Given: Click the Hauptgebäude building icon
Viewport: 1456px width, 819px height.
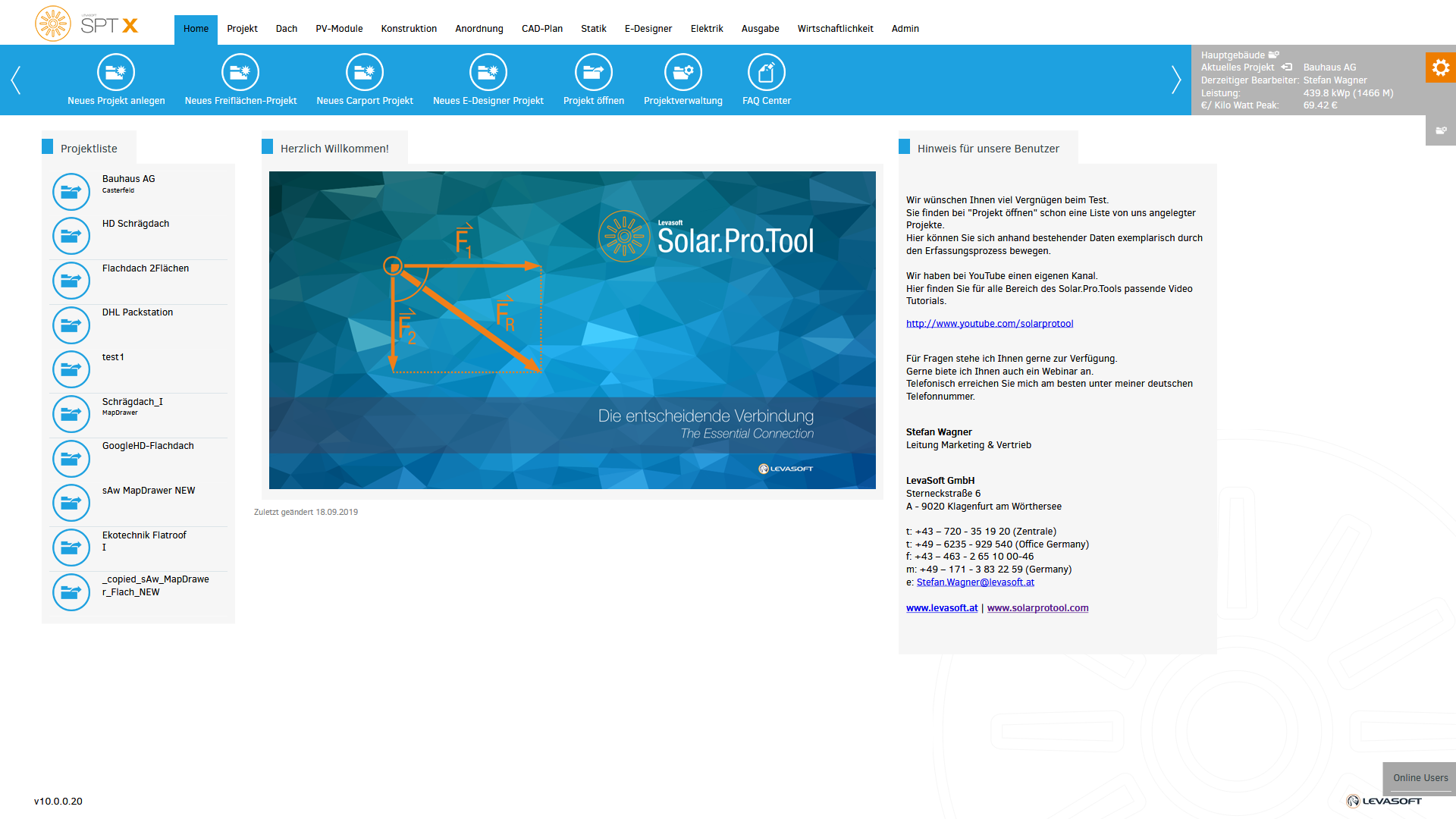Looking at the screenshot, I should (x=1274, y=55).
